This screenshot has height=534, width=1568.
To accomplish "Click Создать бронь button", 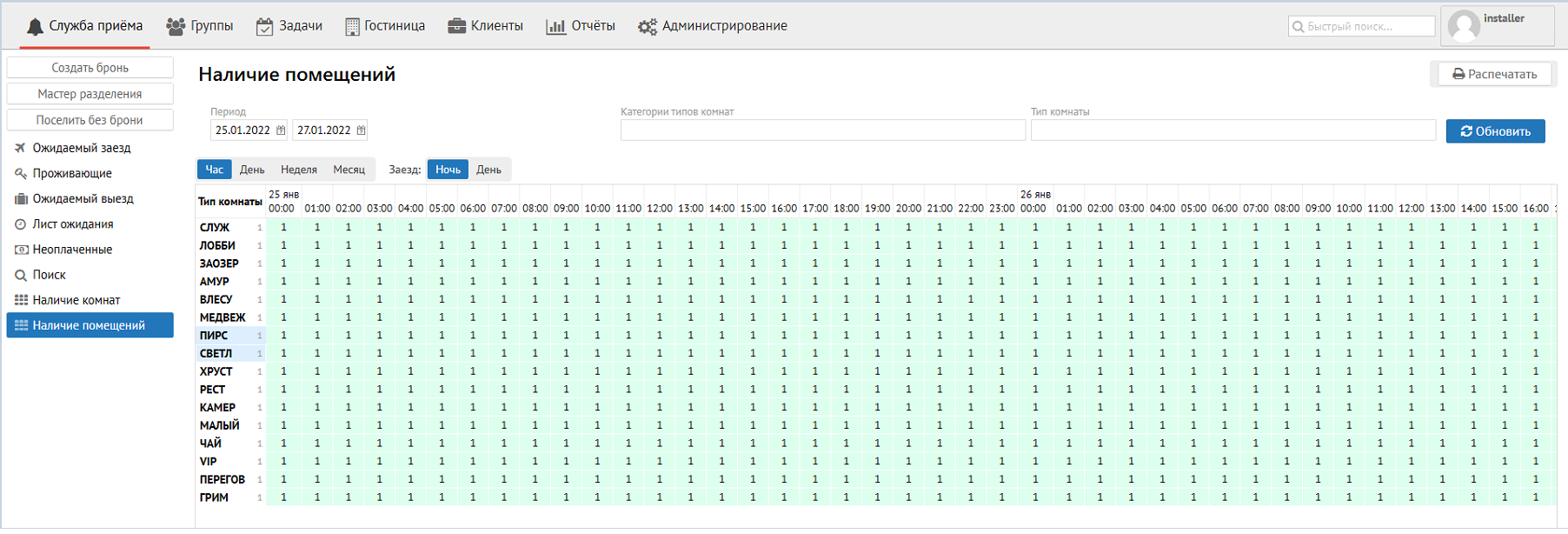I will click(x=90, y=68).
